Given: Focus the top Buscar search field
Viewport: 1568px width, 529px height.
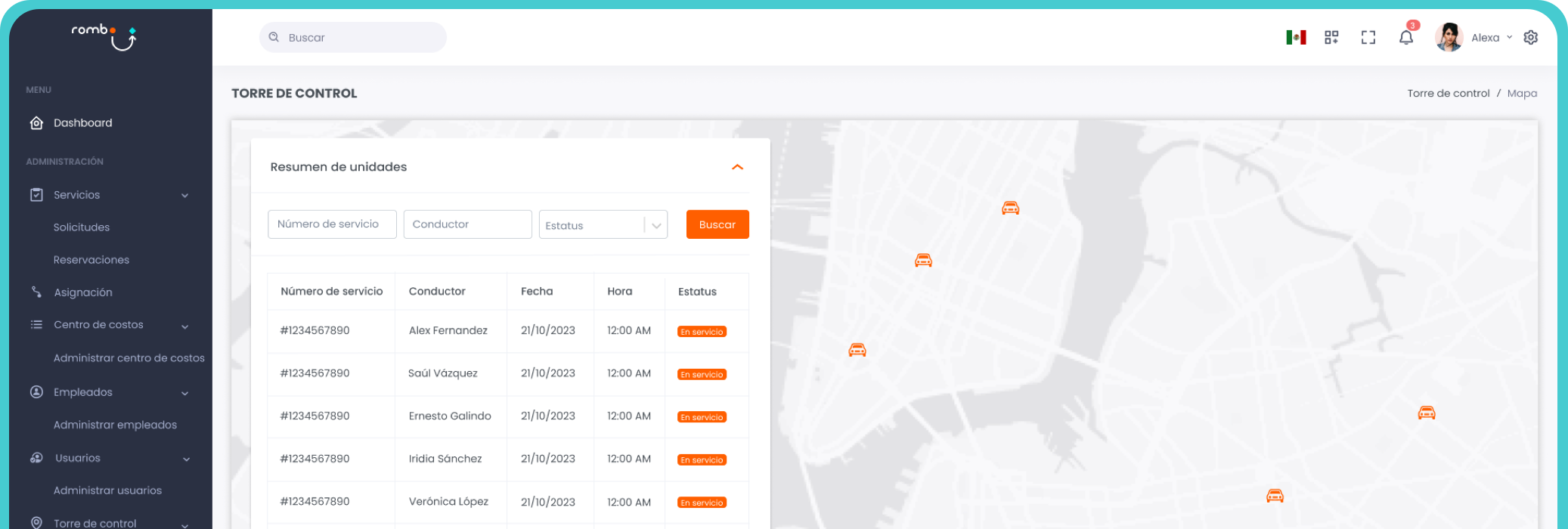Looking at the screenshot, I should [x=353, y=37].
